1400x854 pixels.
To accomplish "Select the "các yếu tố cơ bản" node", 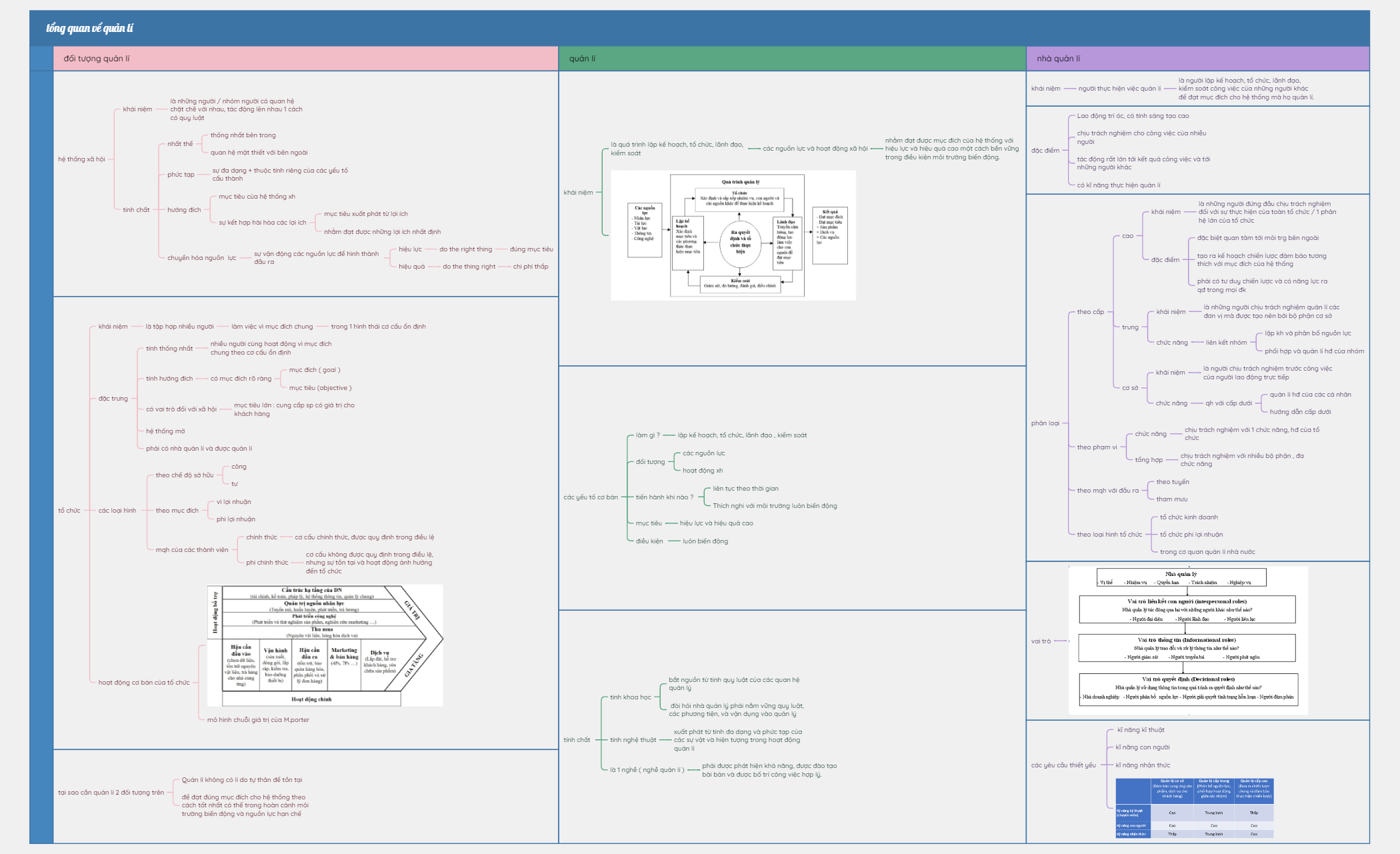I will pos(590,496).
